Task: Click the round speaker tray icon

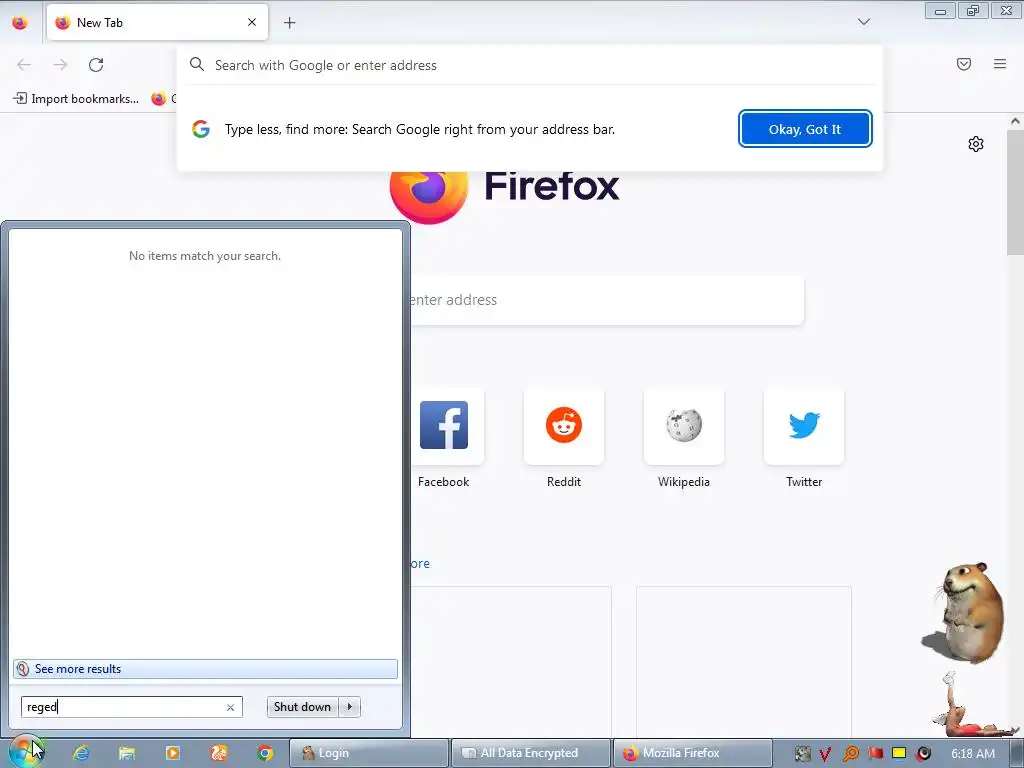Action: (923, 754)
